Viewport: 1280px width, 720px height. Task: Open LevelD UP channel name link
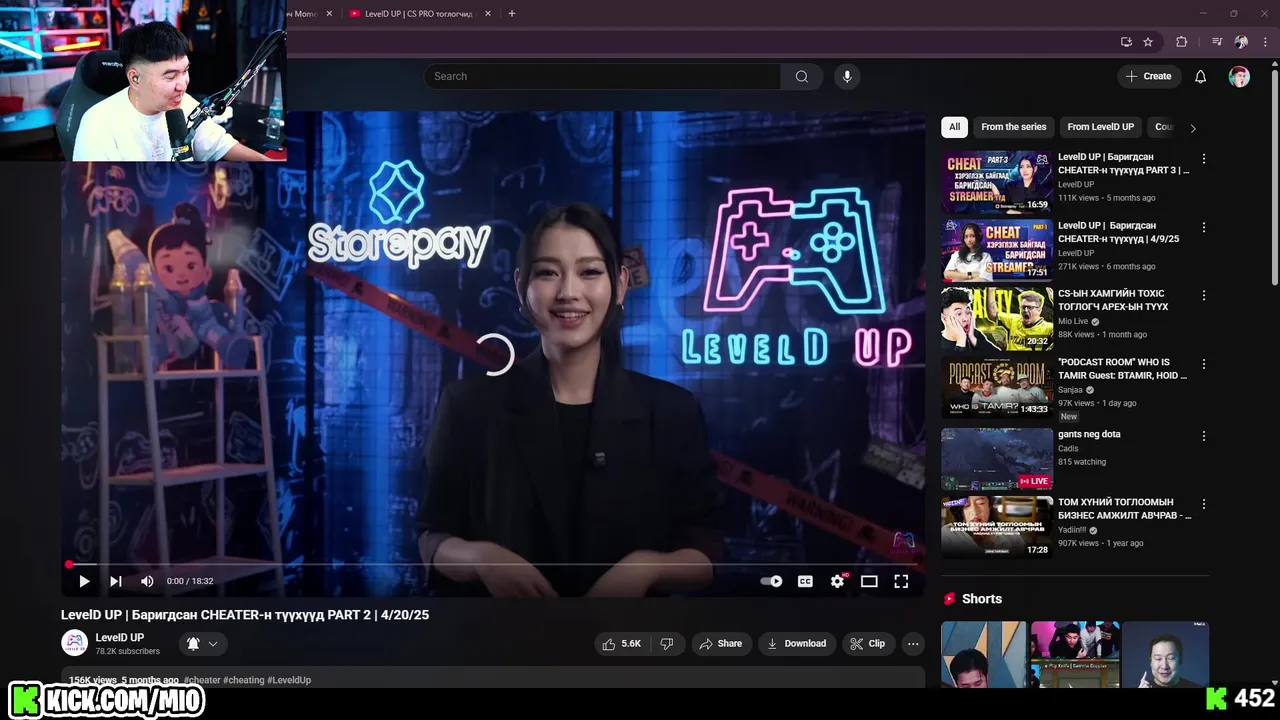coord(120,638)
